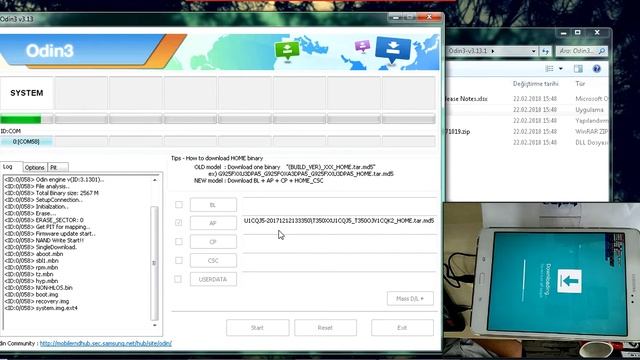Click the SYSTEM status box
640x360 pixels.
coord(27,93)
